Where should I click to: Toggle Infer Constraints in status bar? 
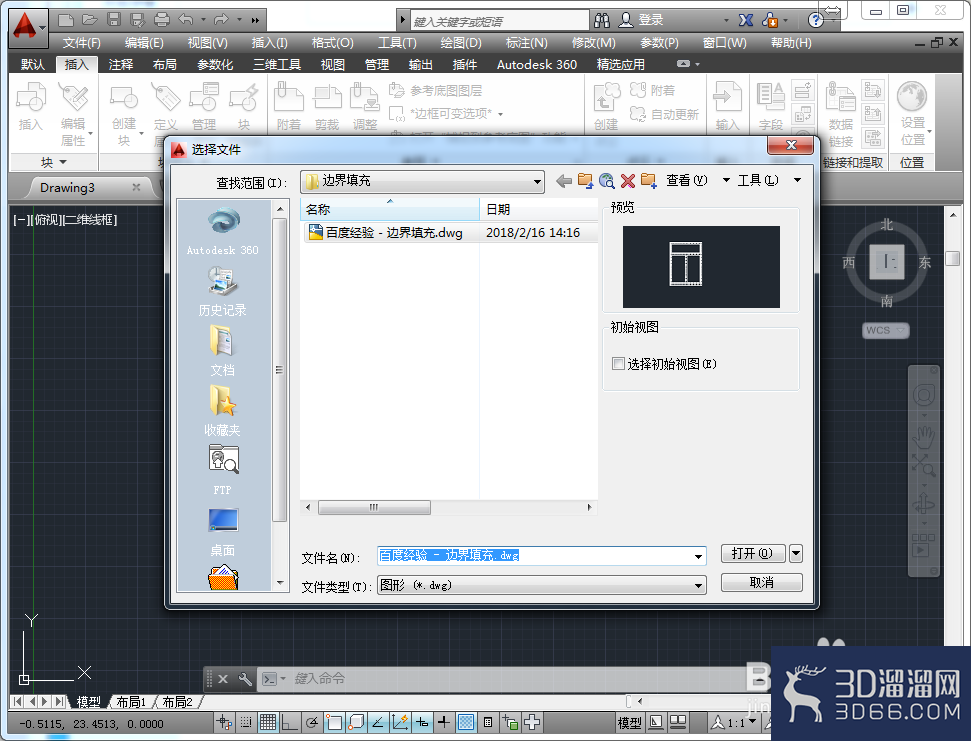[225, 722]
